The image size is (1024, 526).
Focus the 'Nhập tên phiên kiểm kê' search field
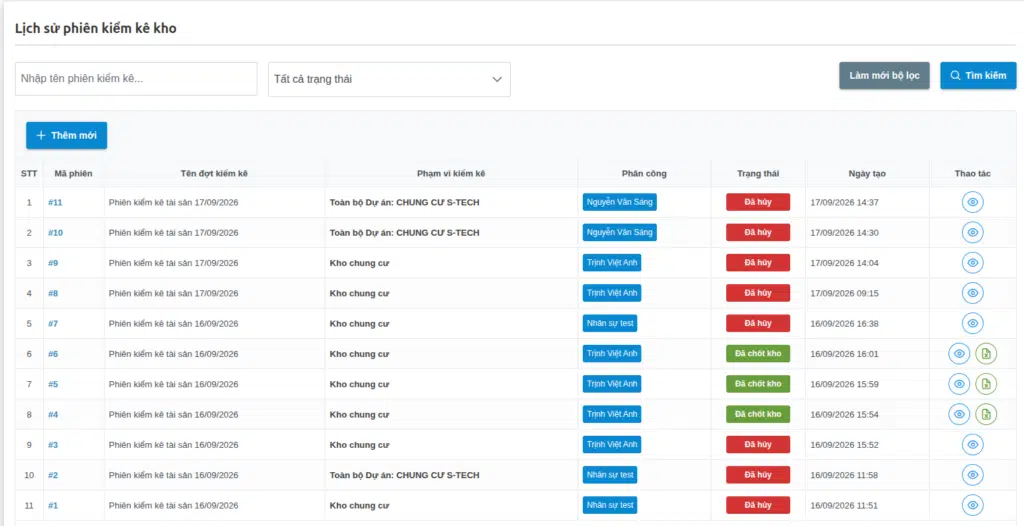click(x=136, y=78)
